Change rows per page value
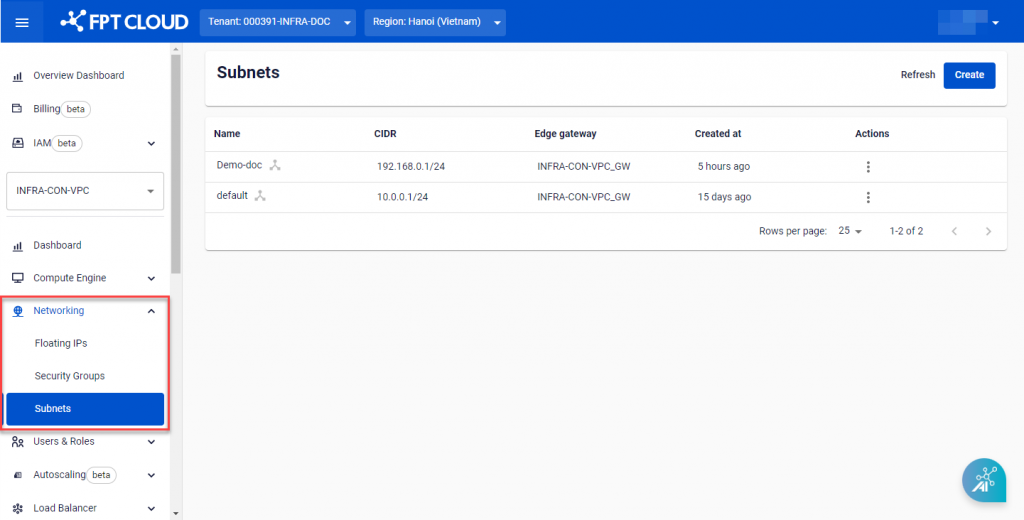 tap(850, 231)
